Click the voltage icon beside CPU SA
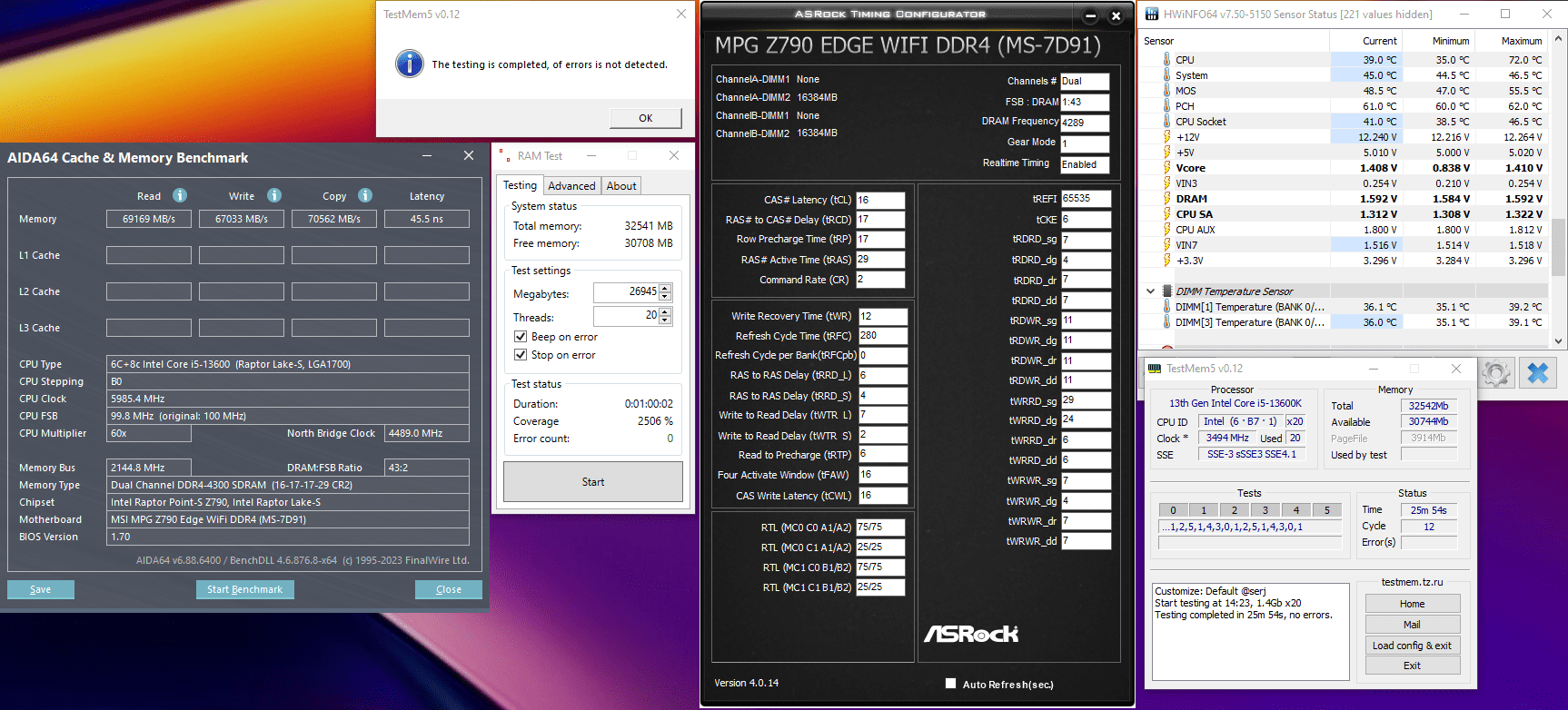Viewport: 1568px width, 710px height. (1166, 214)
